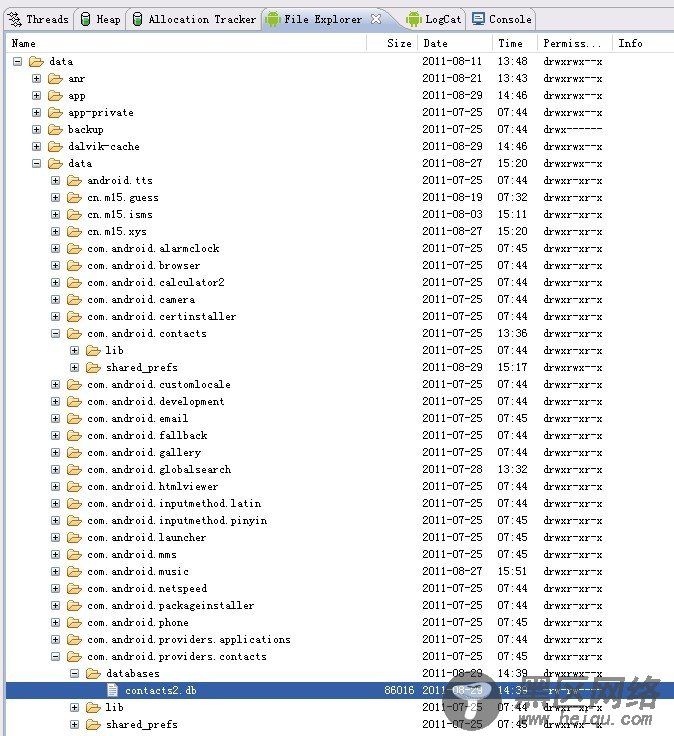The width and height of the screenshot is (674, 736).
Task: Sort by the Time column header
Action: point(515,43)
